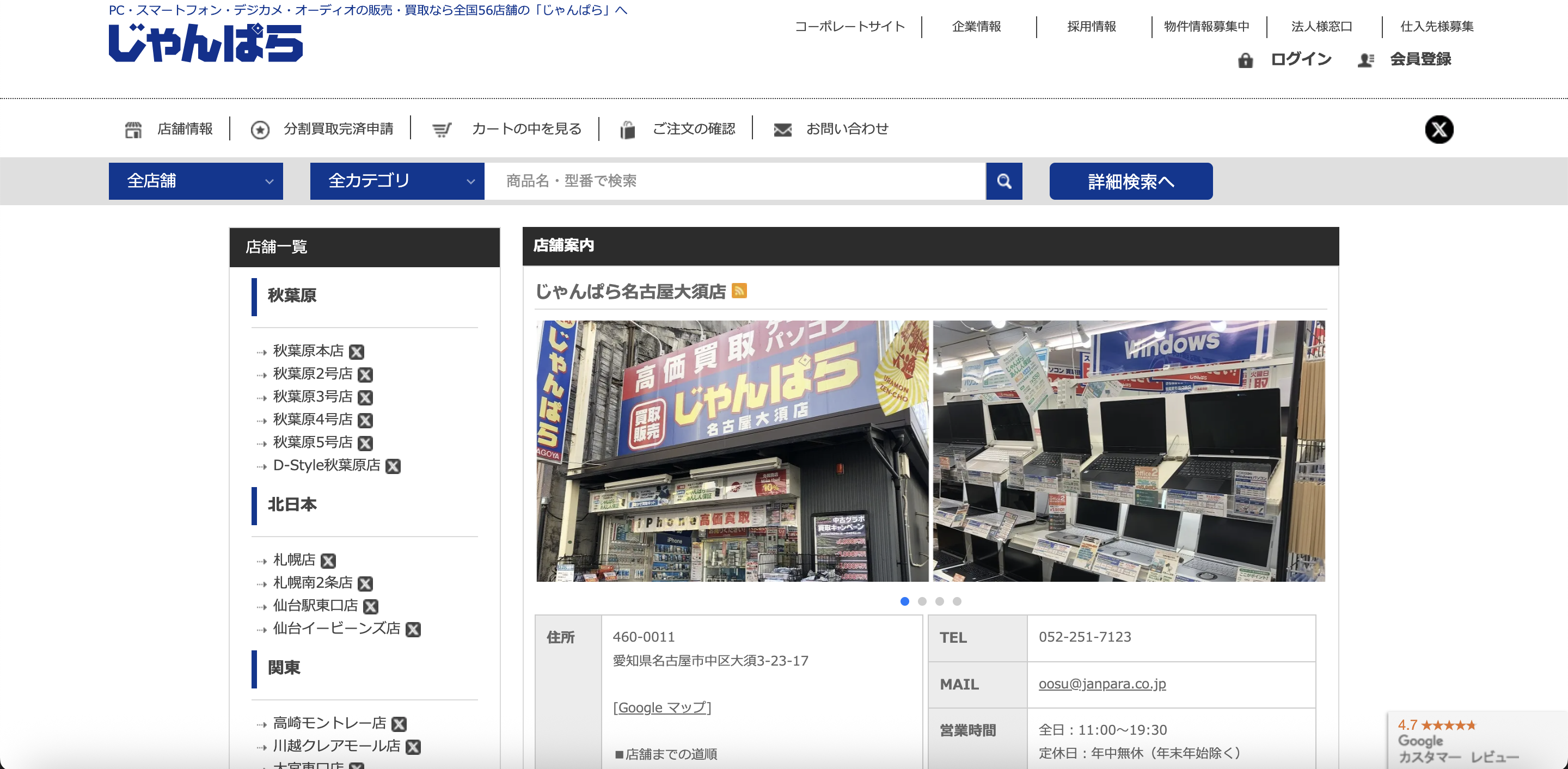The height and width of the screenshot is (769, 1568).
Task: Click X icon next to D-Style秋葉原店
Action: 393,466
